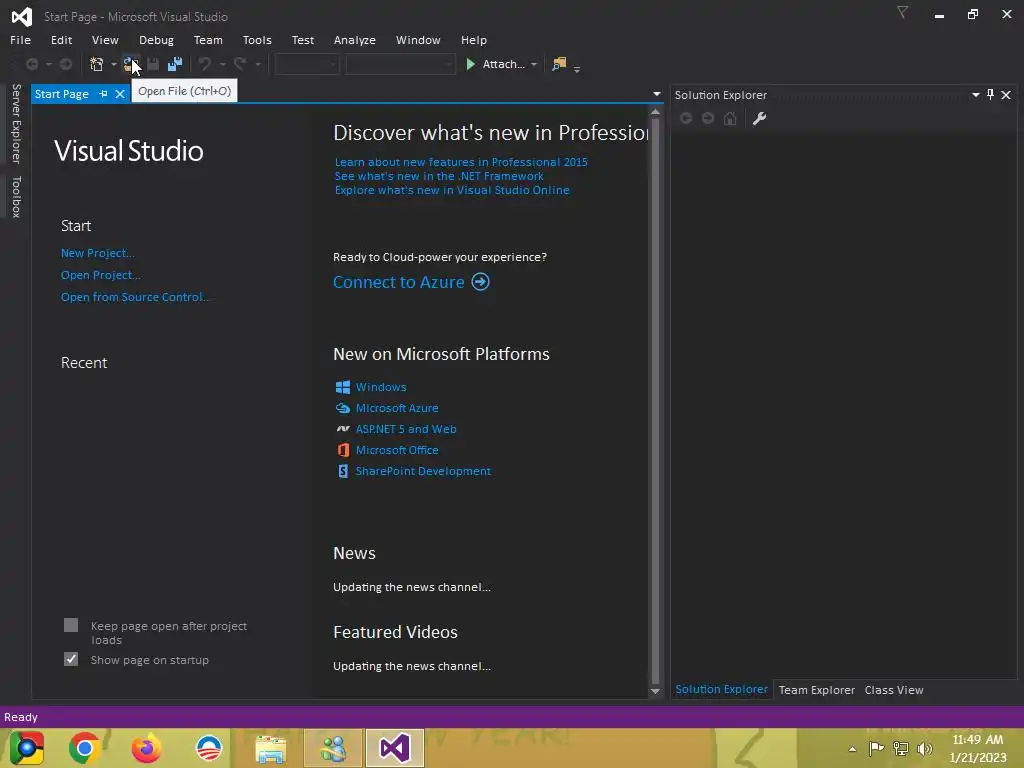Open Solution Explorer window position dropdown
This screenshot has width=1024, height=768.
pyautogui.click(x=976, y=95)
